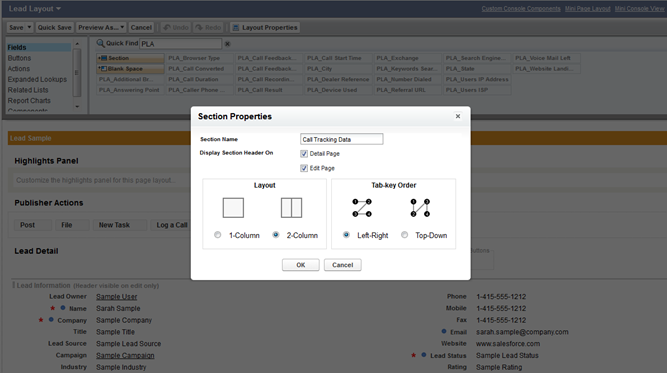Click the PLA_Call Start Time field
667x373 pixels.
click(x=339, y=58)
